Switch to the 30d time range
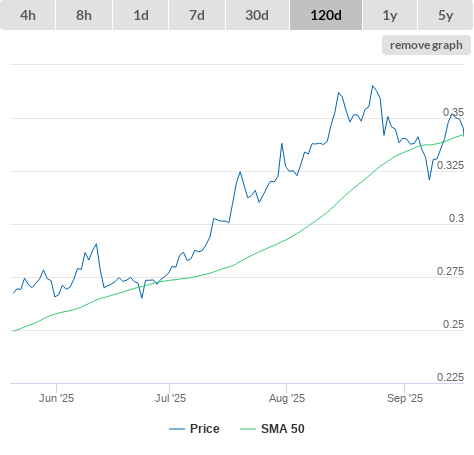Screen dimensions: 474x455 pos(257,15)
